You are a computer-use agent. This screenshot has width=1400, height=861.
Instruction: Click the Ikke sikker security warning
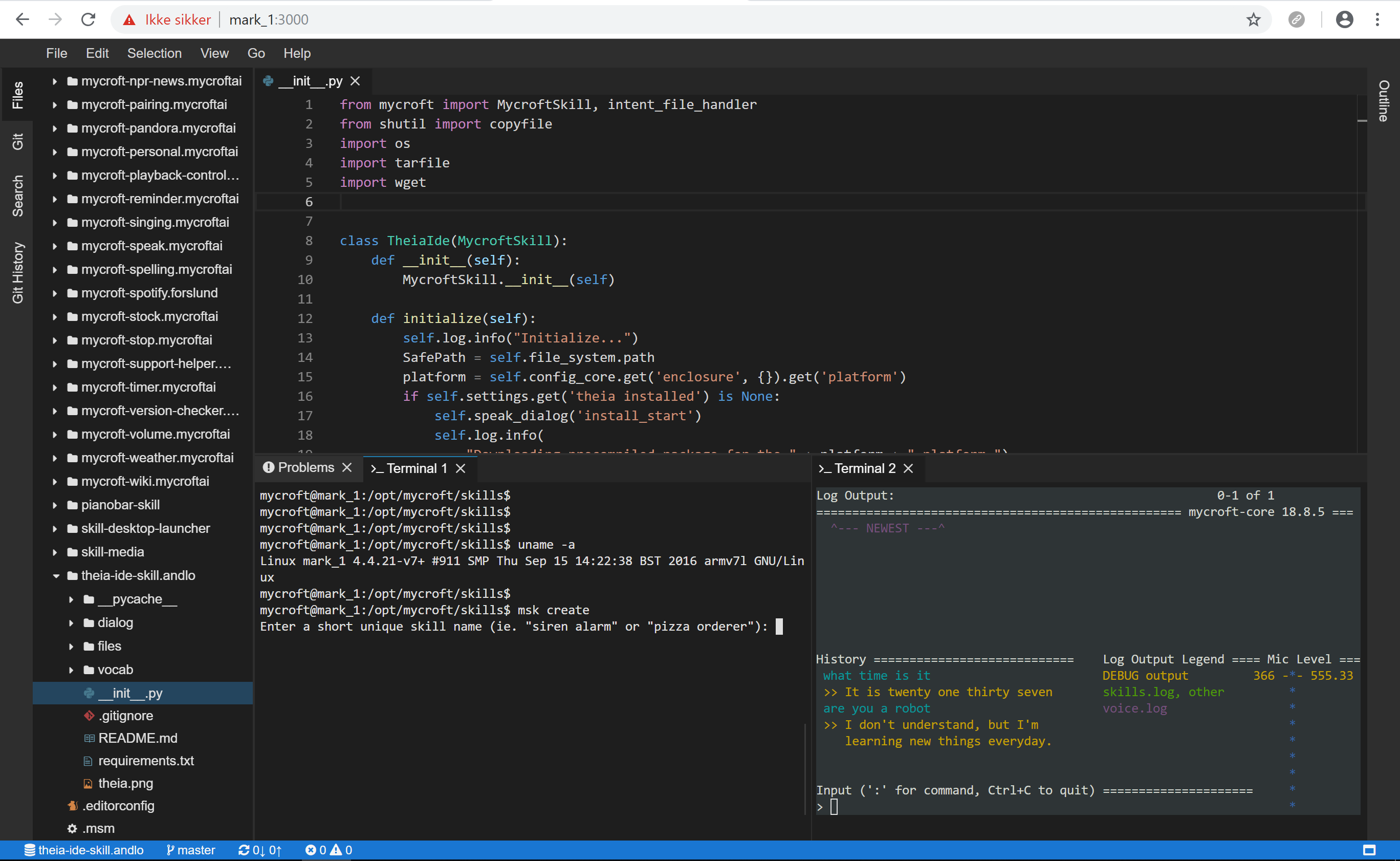[x=167, y=20]
